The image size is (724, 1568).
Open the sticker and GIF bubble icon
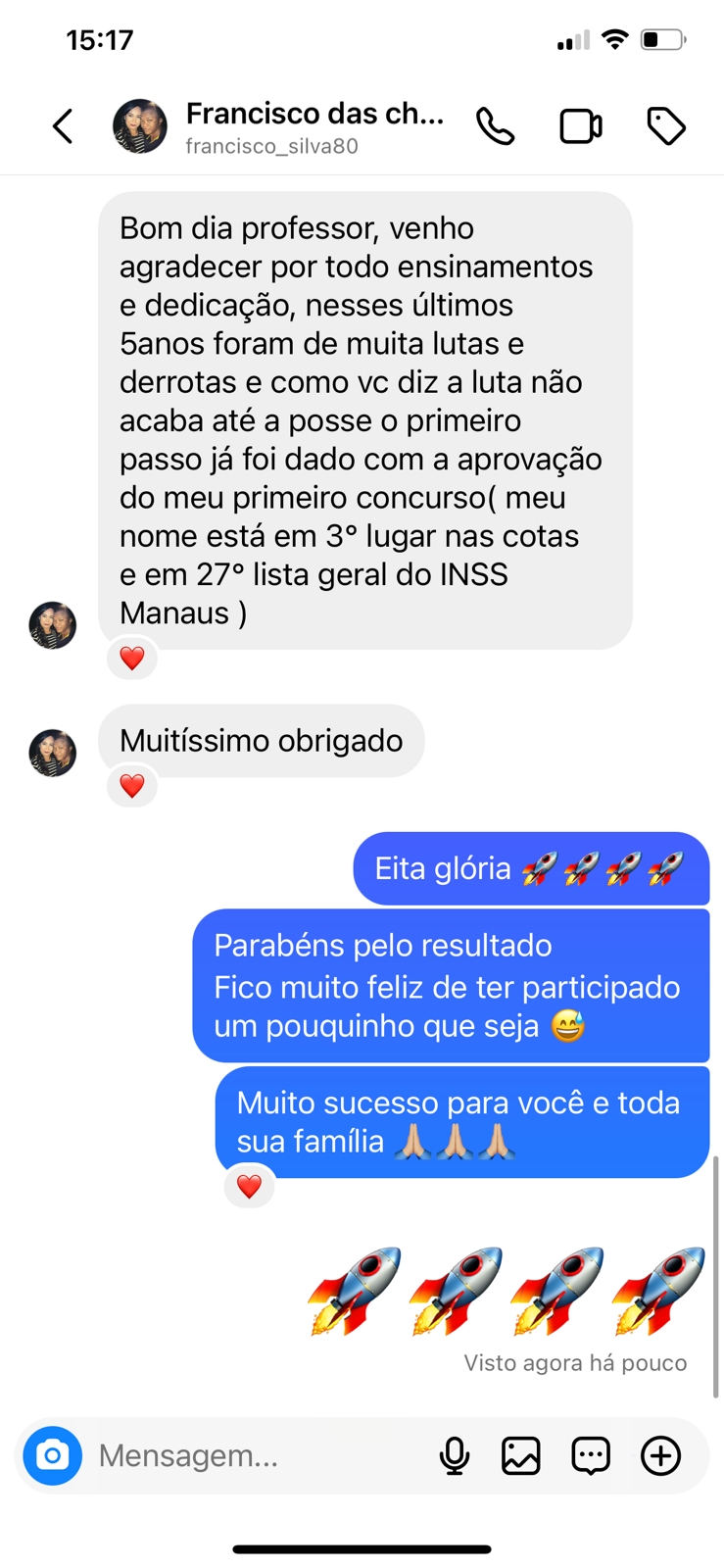(x=591, y=1455)
